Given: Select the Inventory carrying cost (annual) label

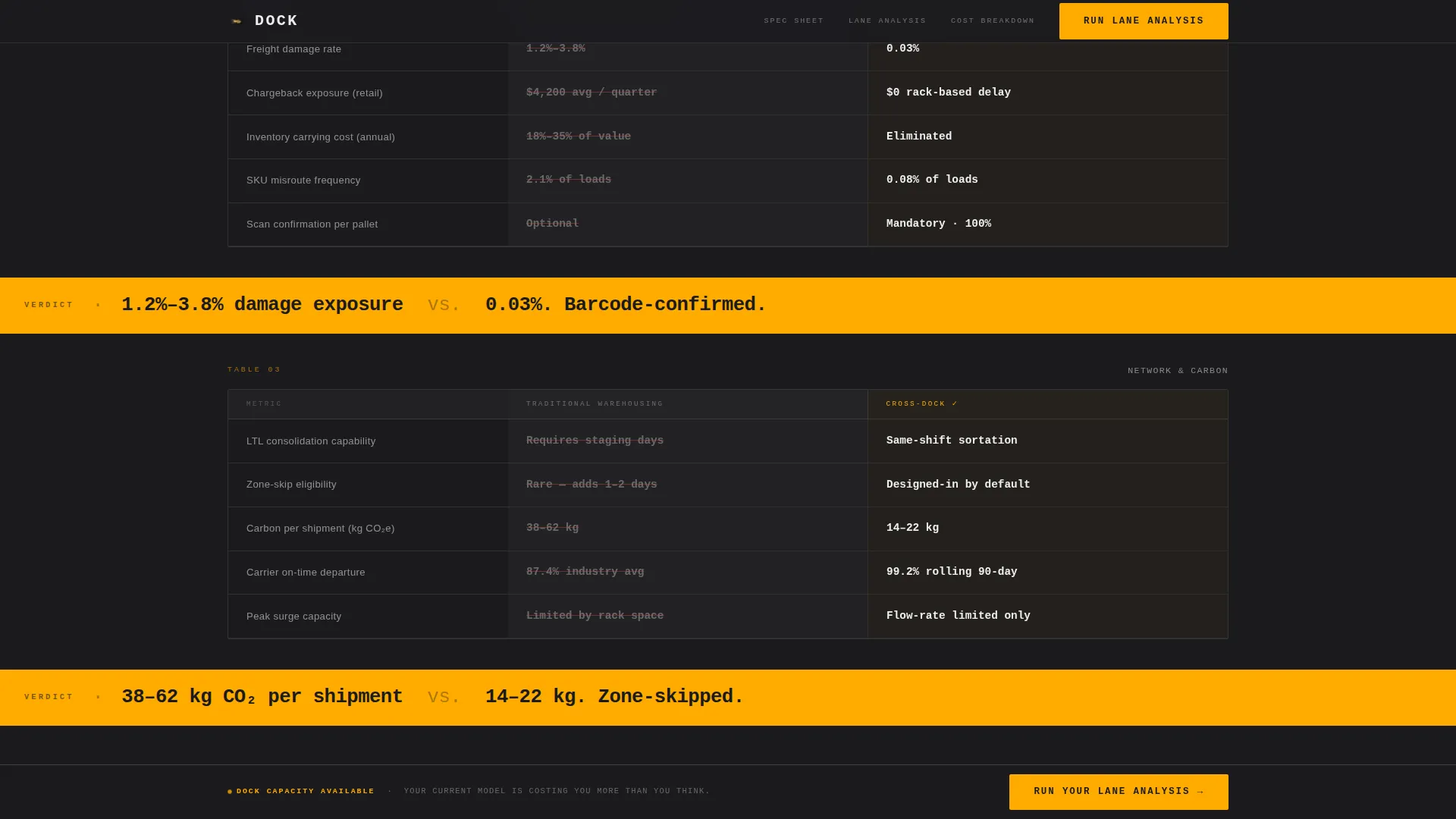Looking at the screenshot, I should [320, 137].
